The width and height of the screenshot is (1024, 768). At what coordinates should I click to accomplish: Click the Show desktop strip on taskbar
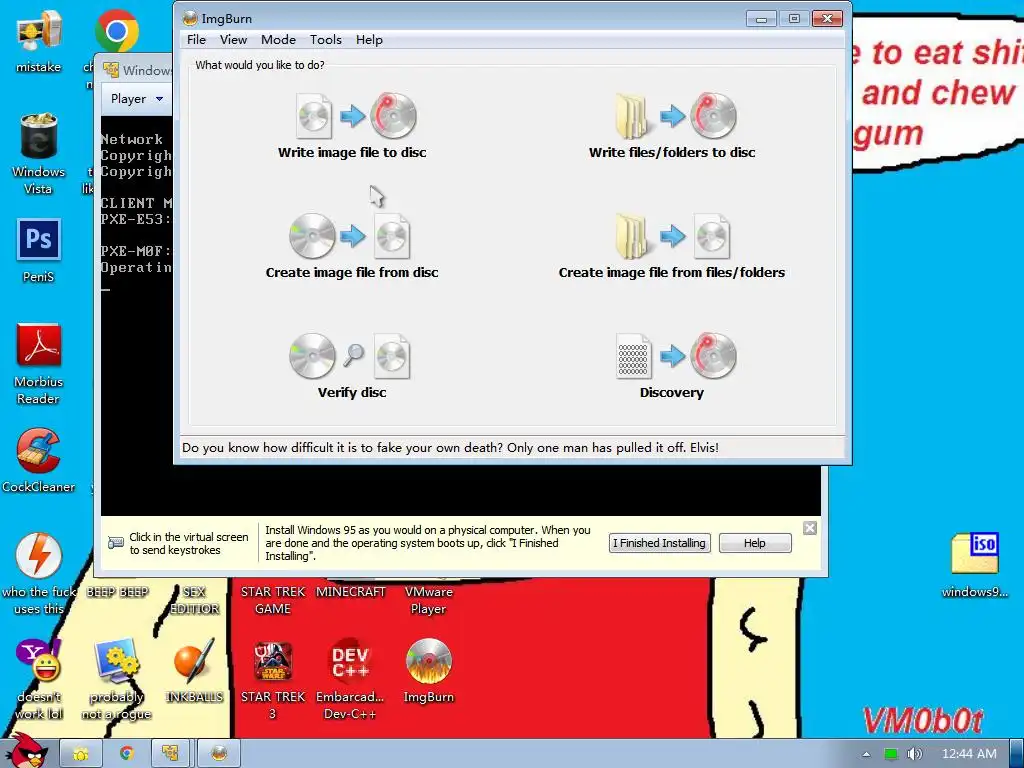[x=1016, y=754]
